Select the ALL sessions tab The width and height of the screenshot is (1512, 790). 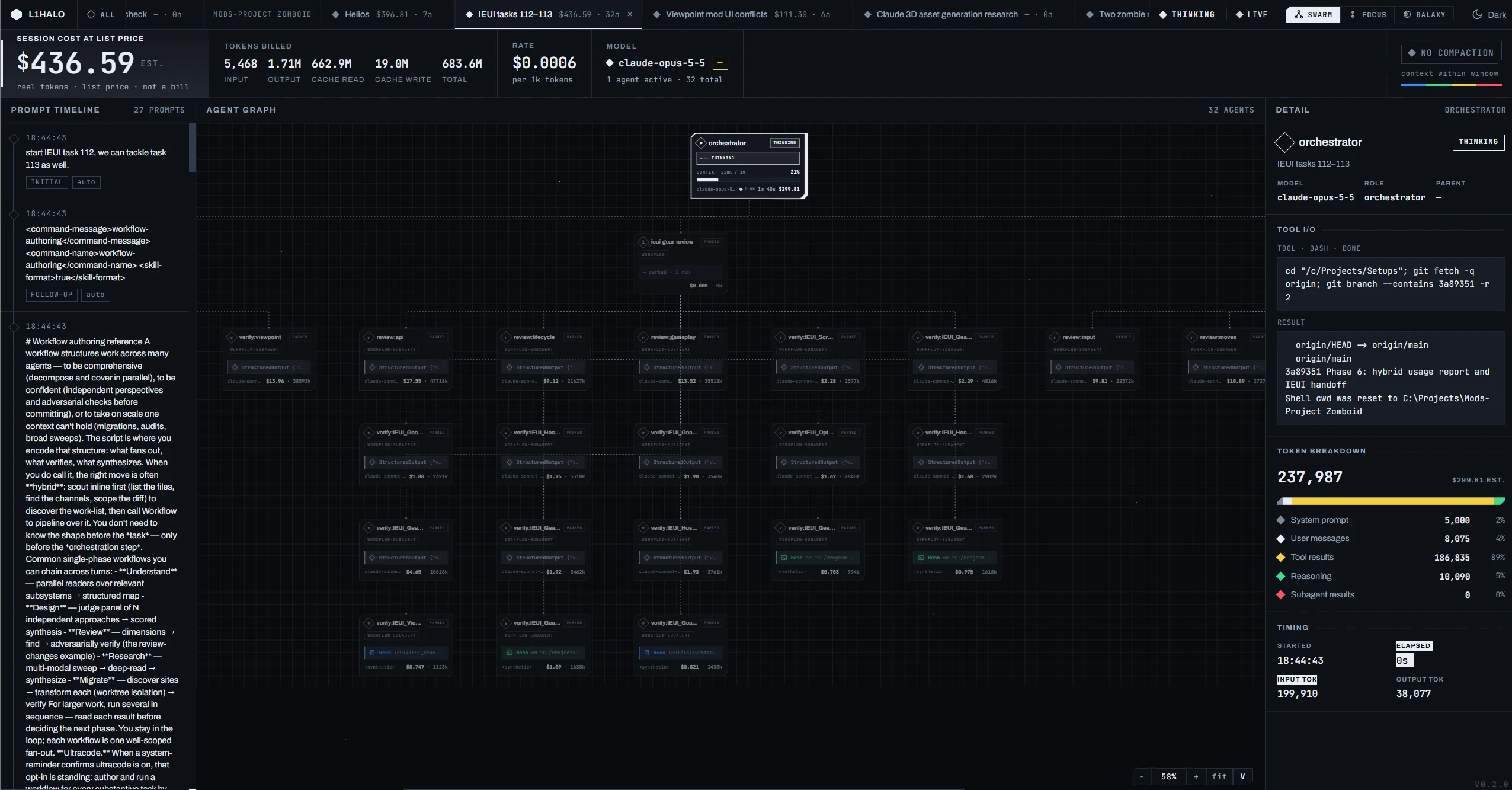[x=101, y=14]
